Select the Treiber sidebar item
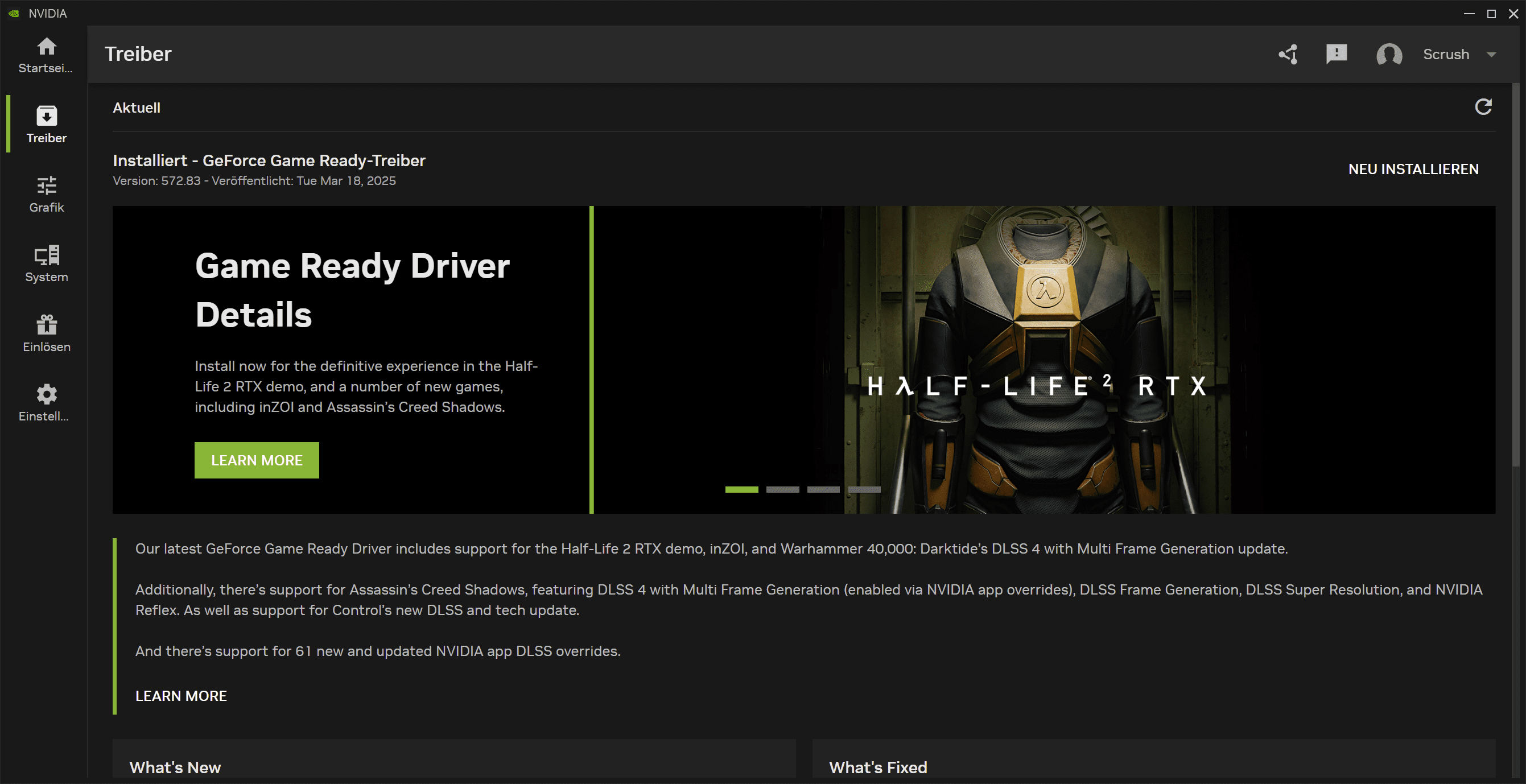This screenshot has height=784, width=1526. [46, 125]
